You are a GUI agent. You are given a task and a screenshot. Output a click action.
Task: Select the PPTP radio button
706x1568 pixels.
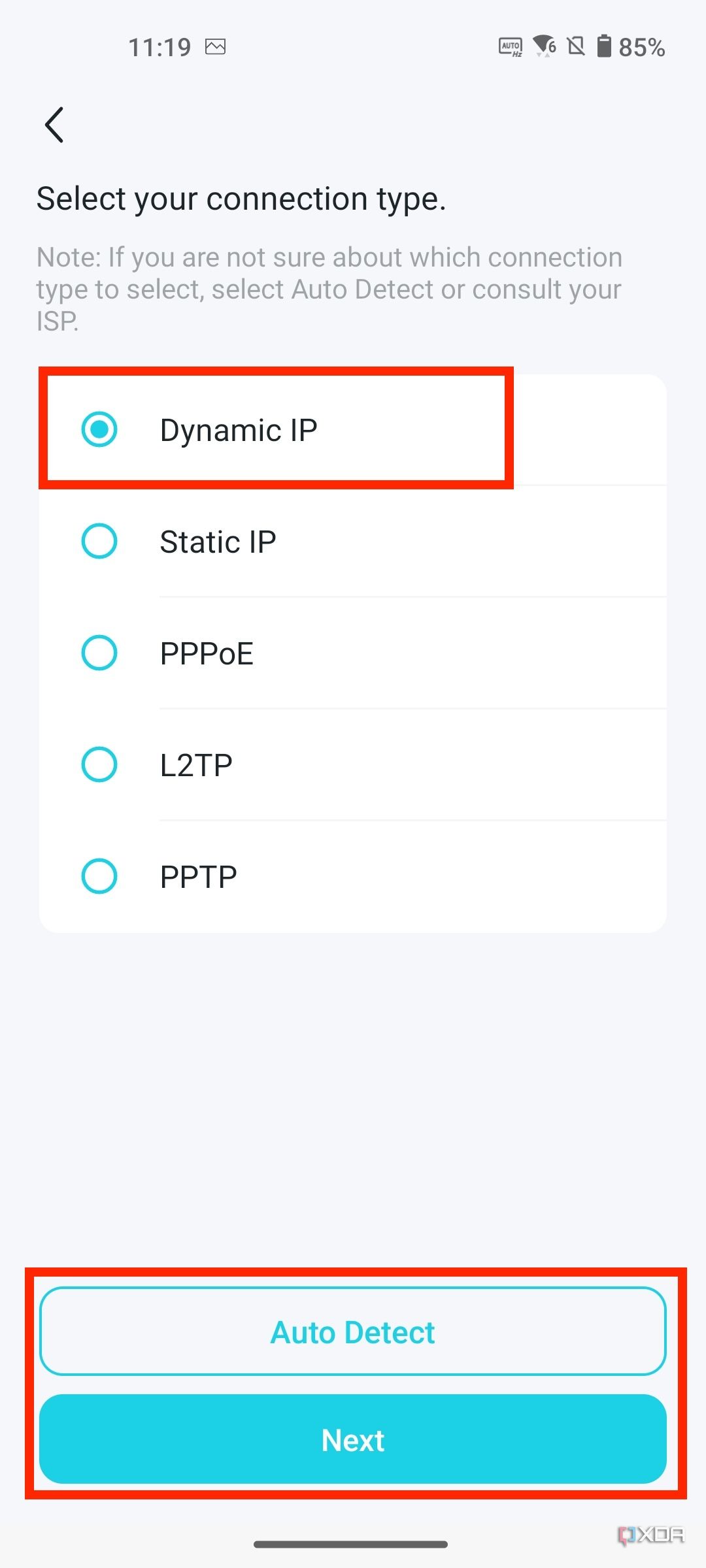pos(99,875)
